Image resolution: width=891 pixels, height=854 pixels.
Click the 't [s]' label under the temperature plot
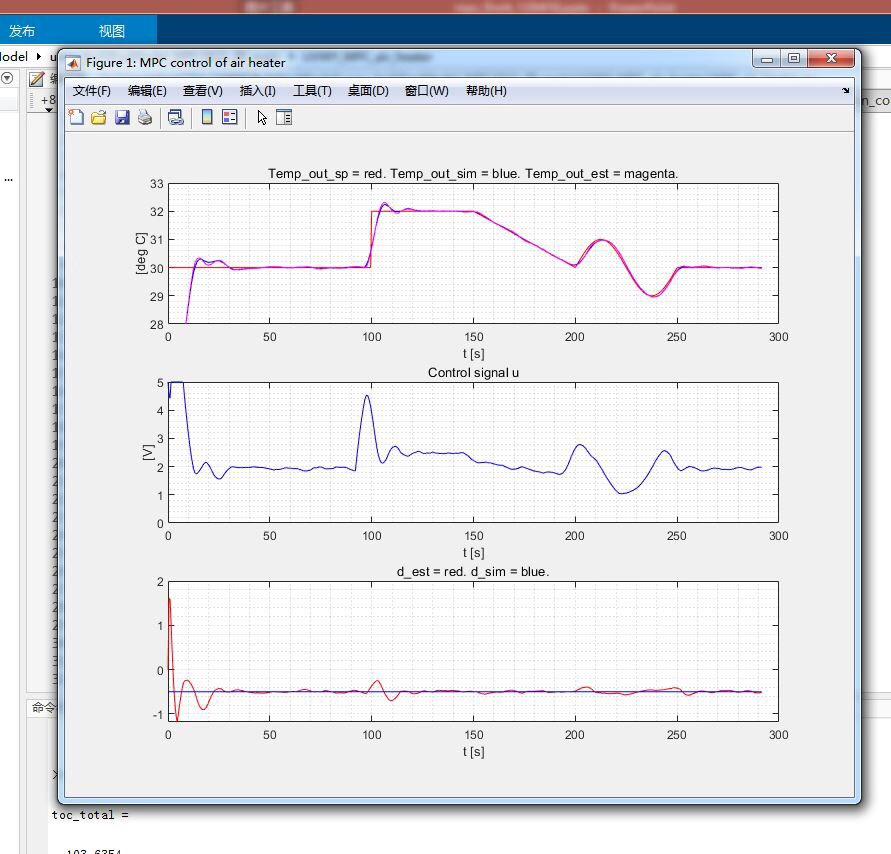coord(473,353)
